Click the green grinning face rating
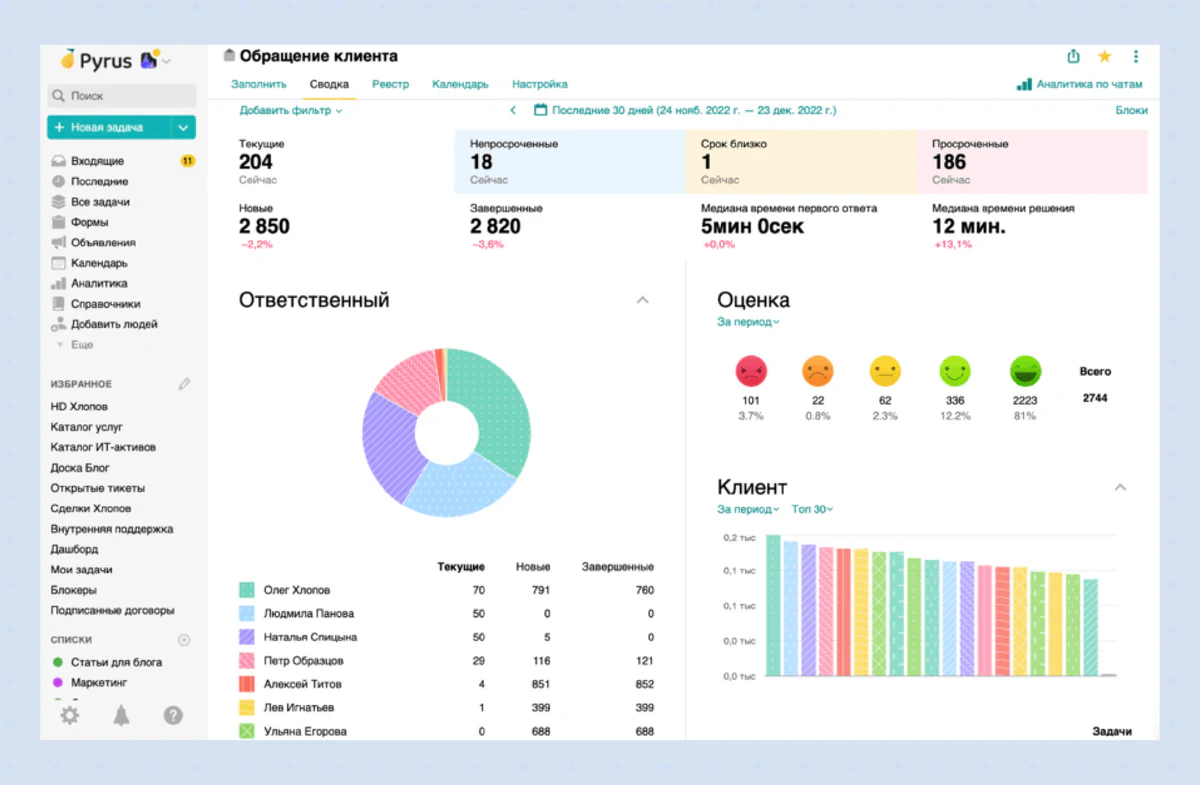This screenshot has height=785, width=1200. (1025, 372)
